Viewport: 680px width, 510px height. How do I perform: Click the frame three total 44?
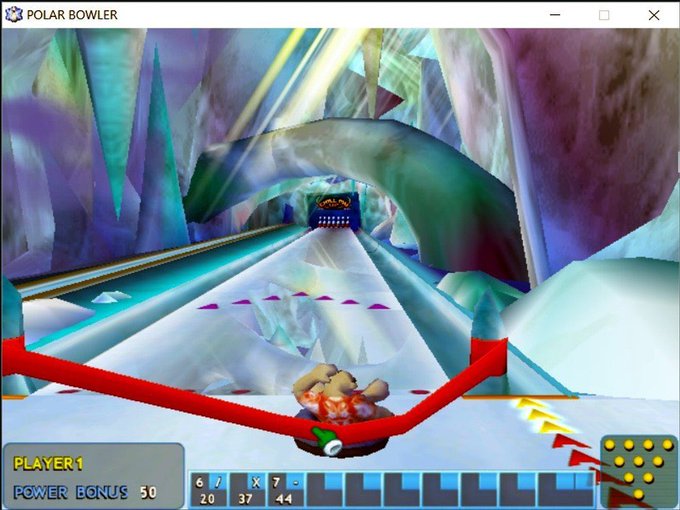coord(284,499)
